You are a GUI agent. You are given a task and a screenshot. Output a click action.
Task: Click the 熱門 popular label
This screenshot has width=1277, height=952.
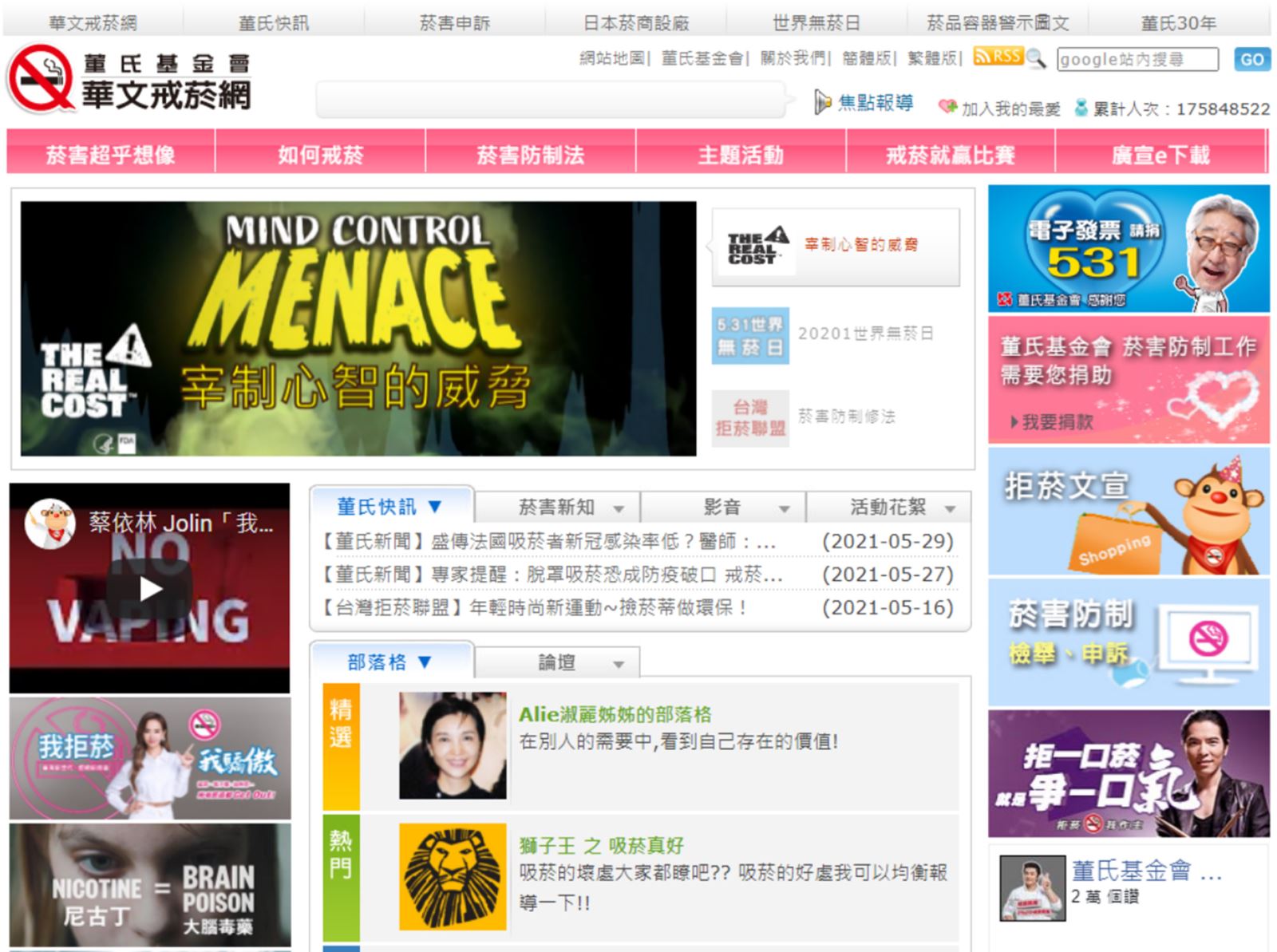click(341, 877)
